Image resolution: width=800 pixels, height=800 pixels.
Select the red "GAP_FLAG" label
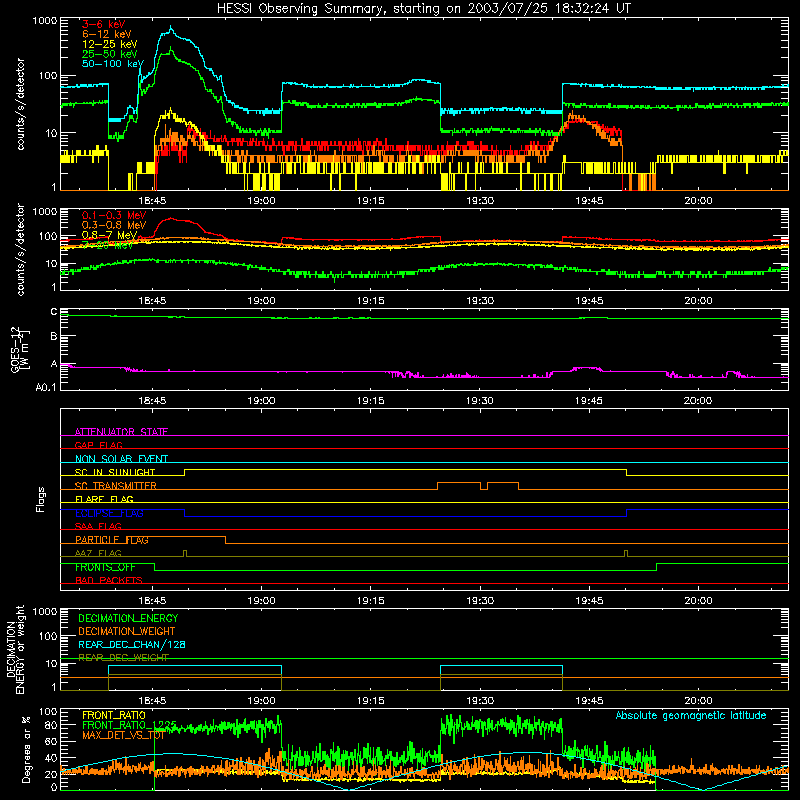click(98, 445)
